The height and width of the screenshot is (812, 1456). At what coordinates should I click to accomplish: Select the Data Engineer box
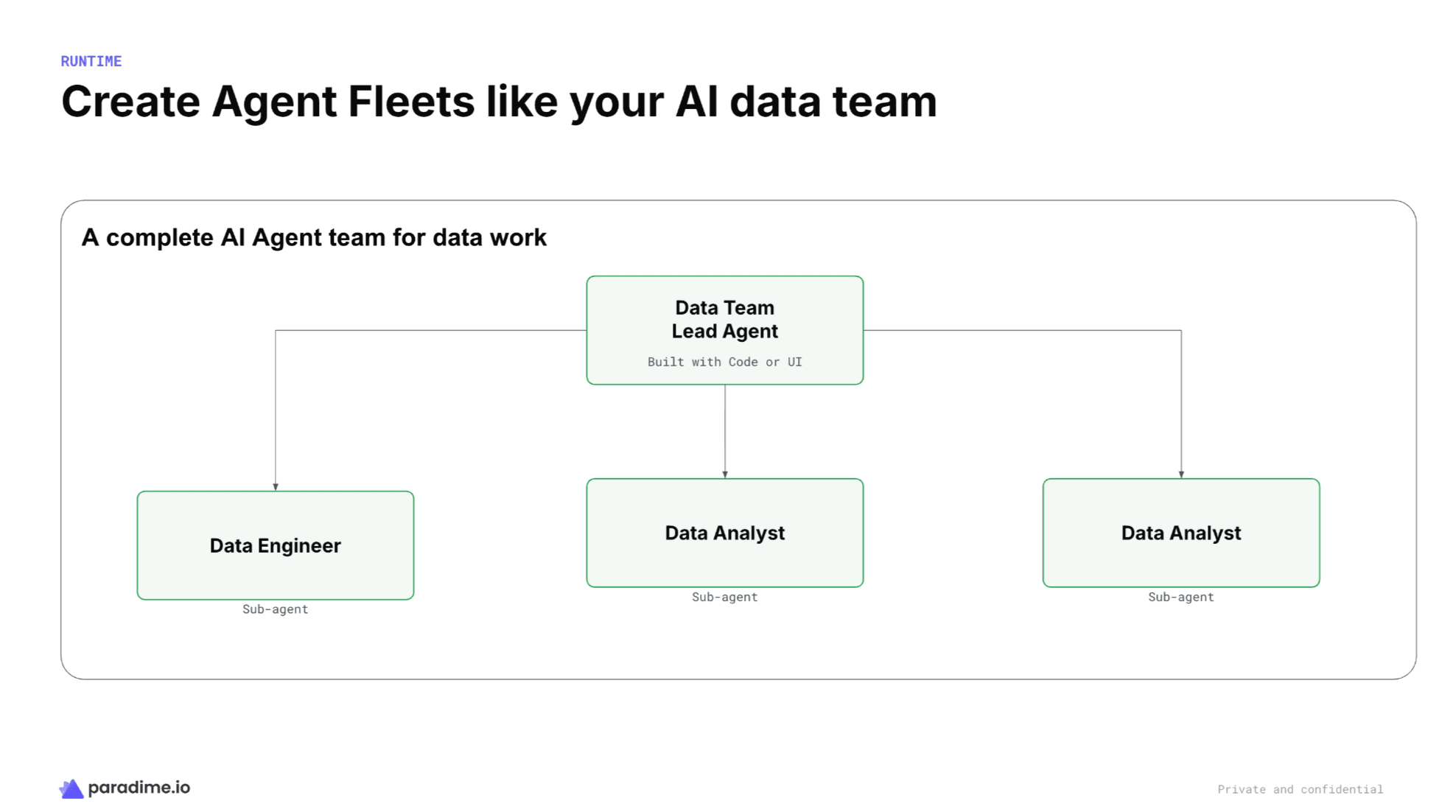(x=276, y=545)
